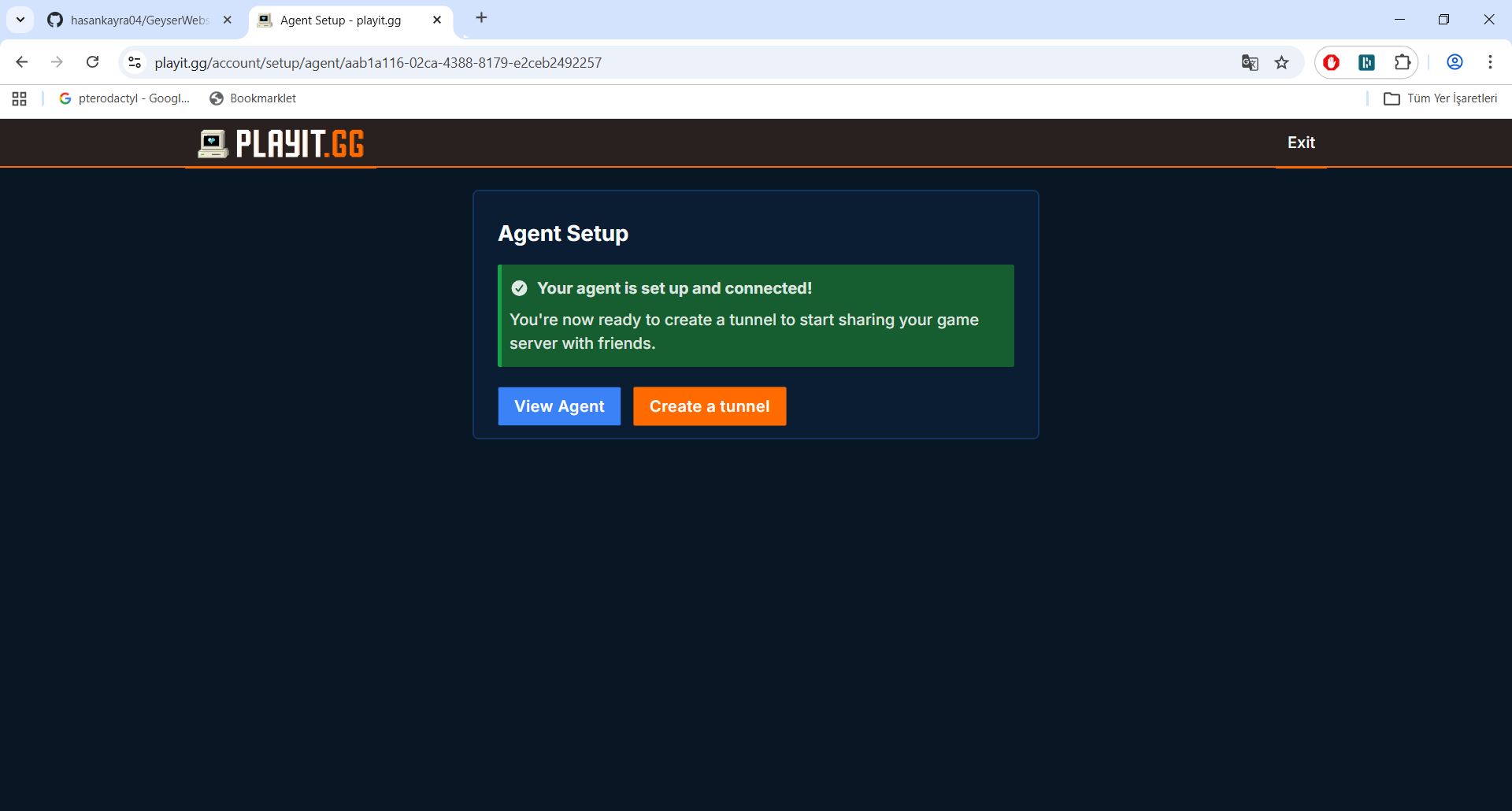Click the Exit link in header
Viewport: 1512px width, 811px height.
click(x=1301, y=143)
